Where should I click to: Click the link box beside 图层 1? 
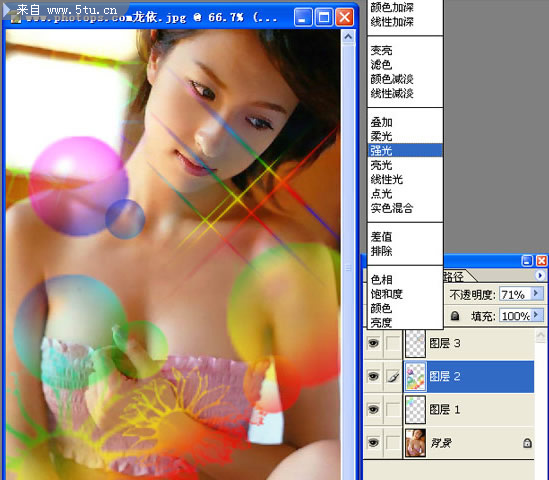click(x=393, y=410)
